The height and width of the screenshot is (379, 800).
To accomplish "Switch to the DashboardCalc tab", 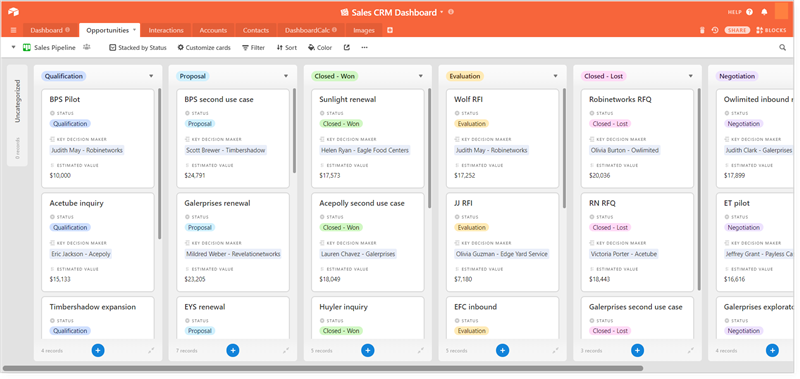I will click(x=311, y=31).
